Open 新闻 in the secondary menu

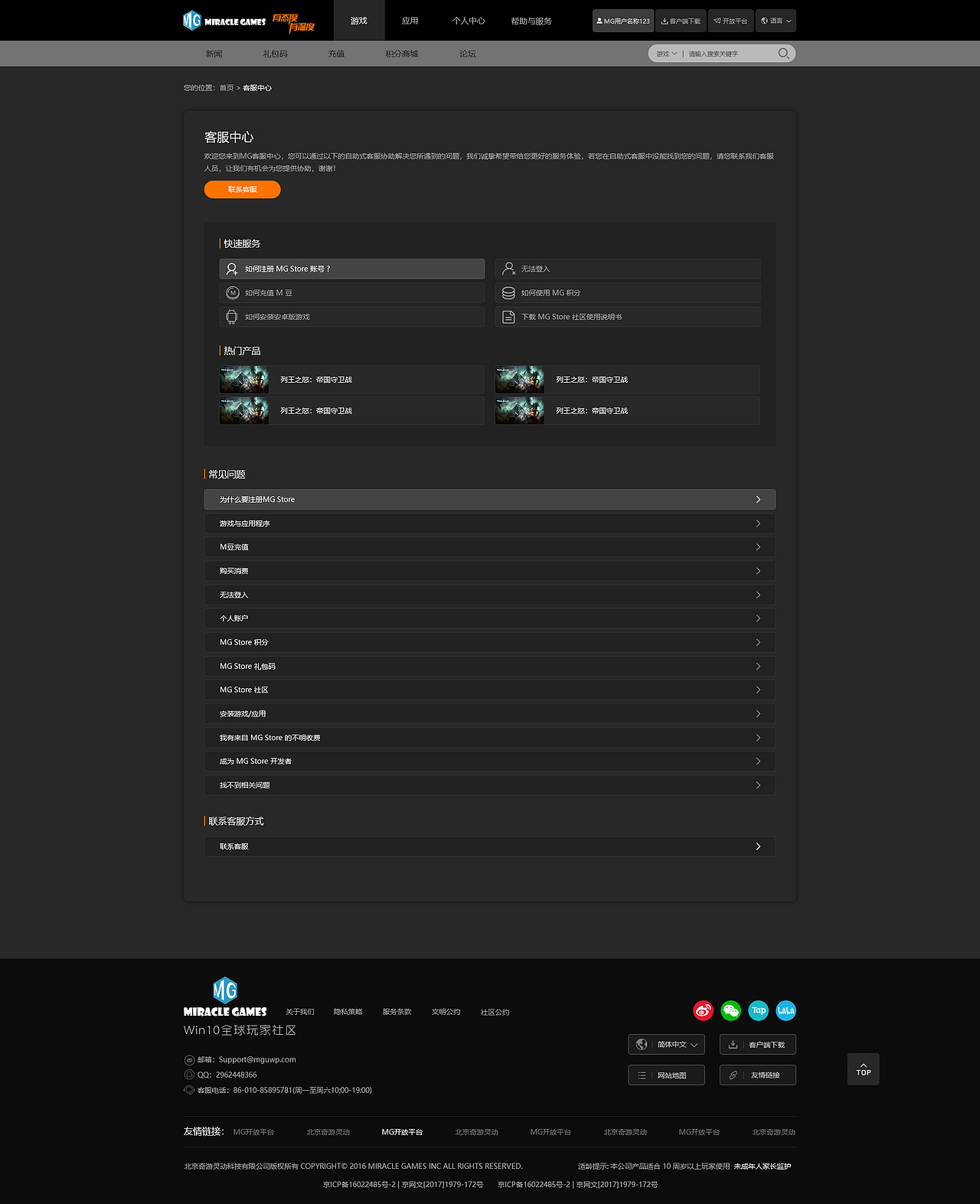click(x=214, y=54)
